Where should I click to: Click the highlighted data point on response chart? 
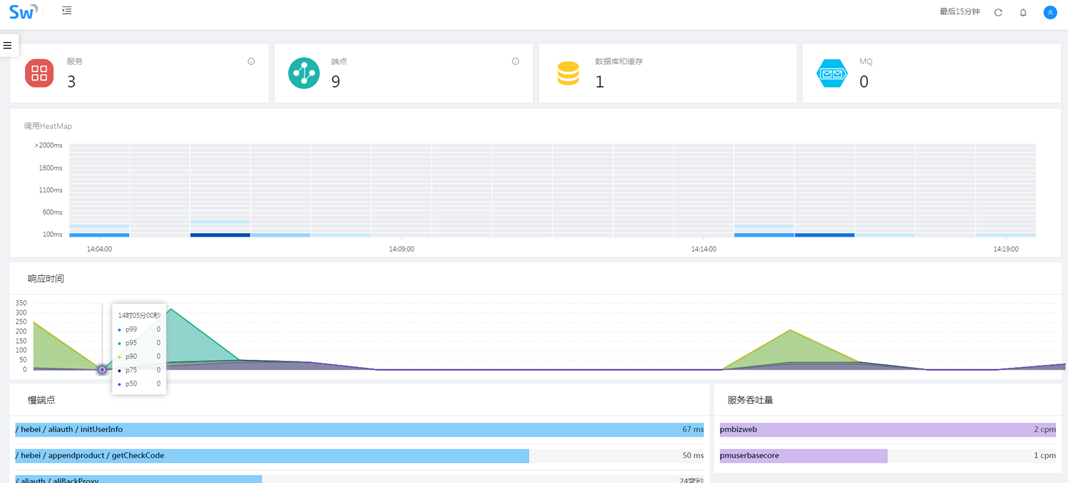(102, 370)
